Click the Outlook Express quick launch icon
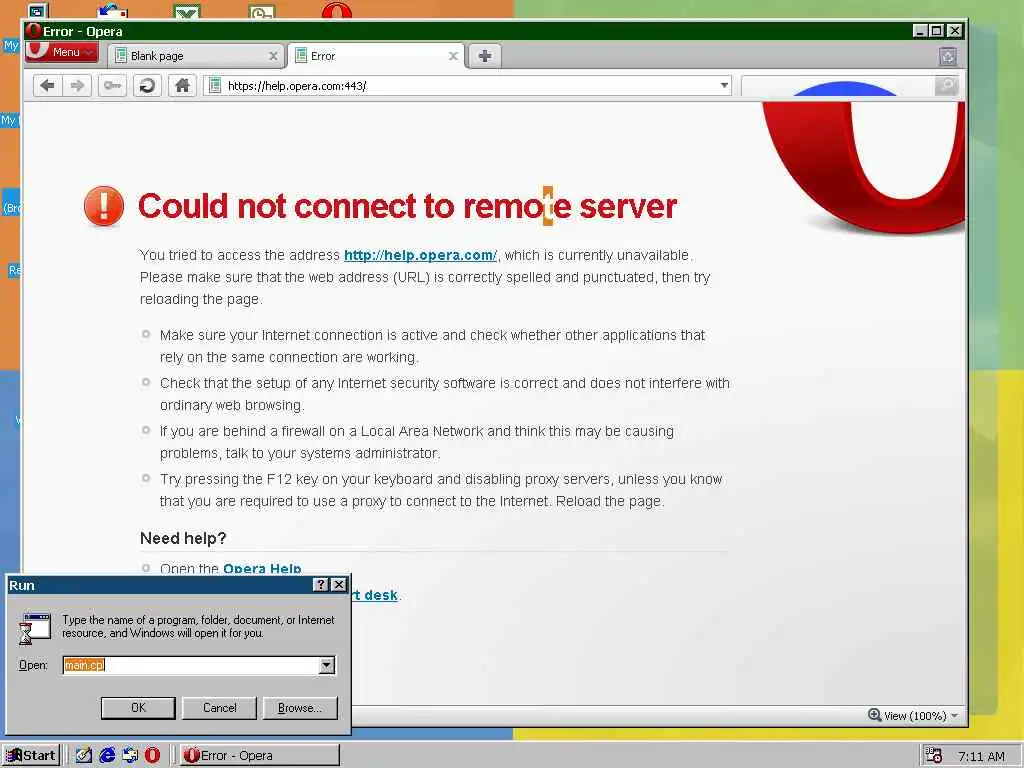 [129, 756]
